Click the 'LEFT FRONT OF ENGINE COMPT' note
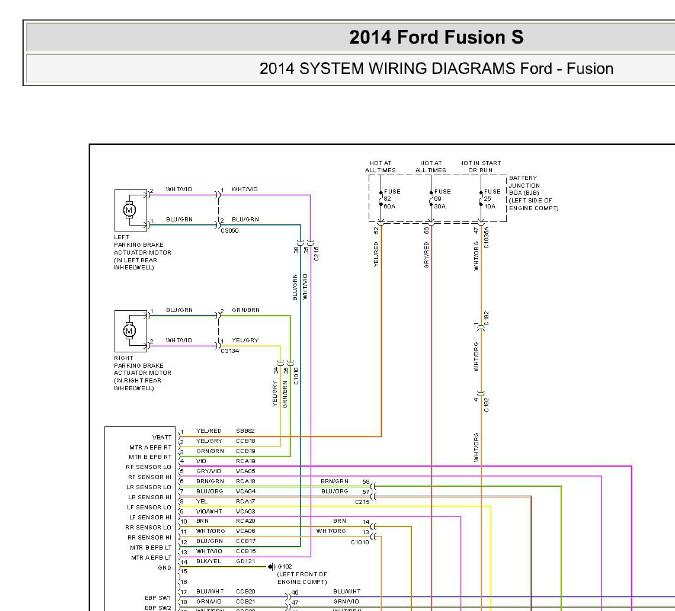675x611 pixels. pos(302,578)
